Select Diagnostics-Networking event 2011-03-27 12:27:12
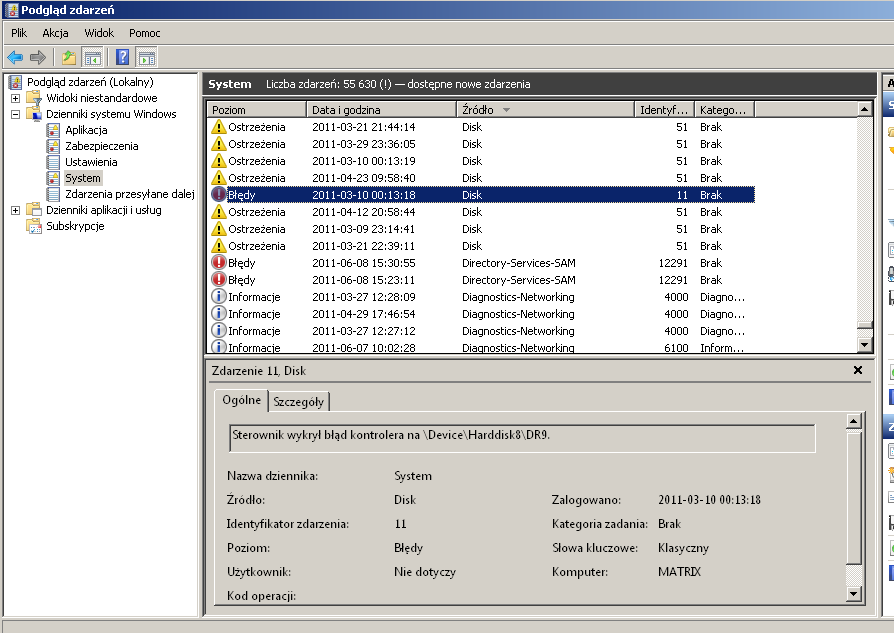The height and width of the screenshot is (633, 894). pyautogui.click(x=482, y=331)
